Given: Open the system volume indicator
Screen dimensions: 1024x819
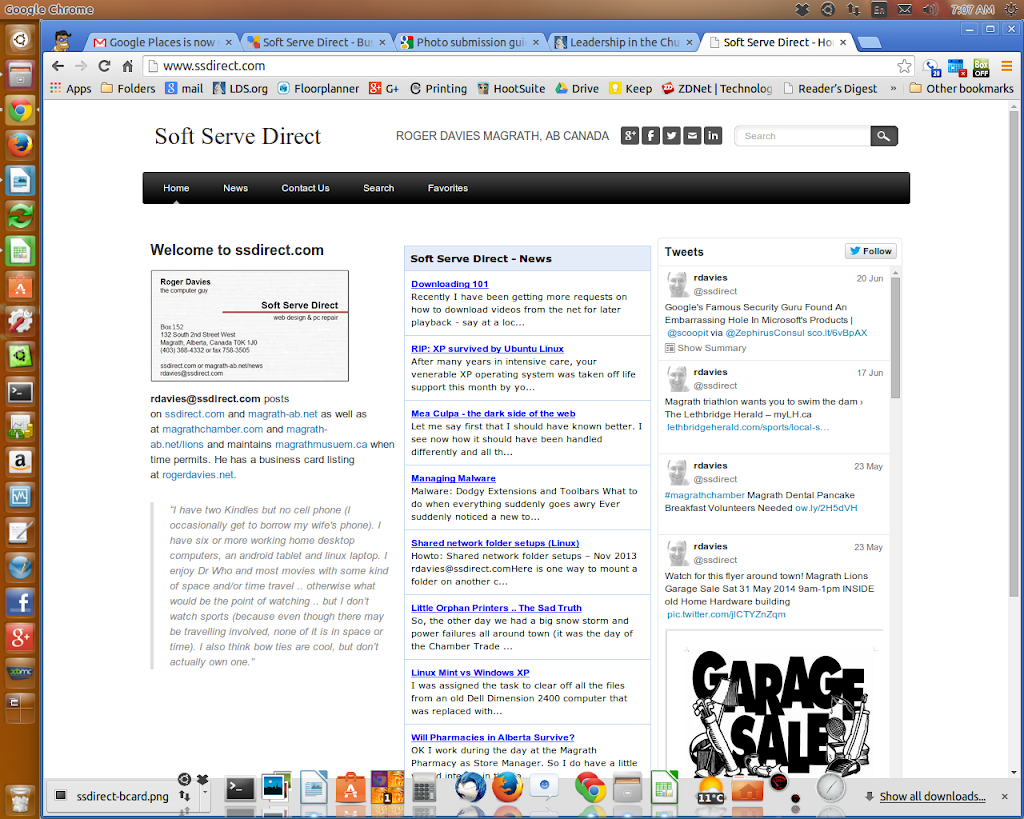Looking at the screenshot, I should (x=929, y=9).
